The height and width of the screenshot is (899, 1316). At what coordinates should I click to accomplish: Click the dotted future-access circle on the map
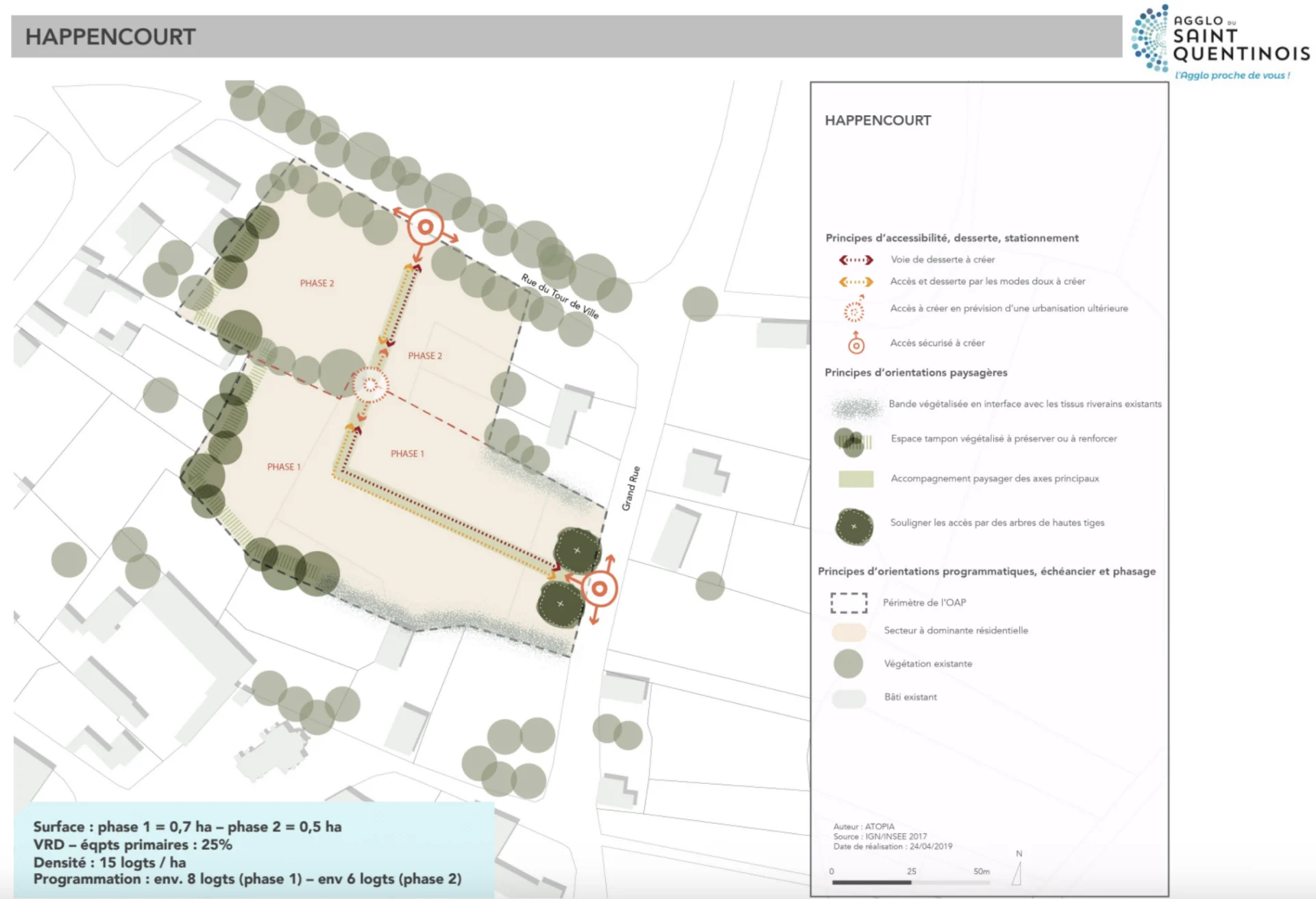[370, 384]
